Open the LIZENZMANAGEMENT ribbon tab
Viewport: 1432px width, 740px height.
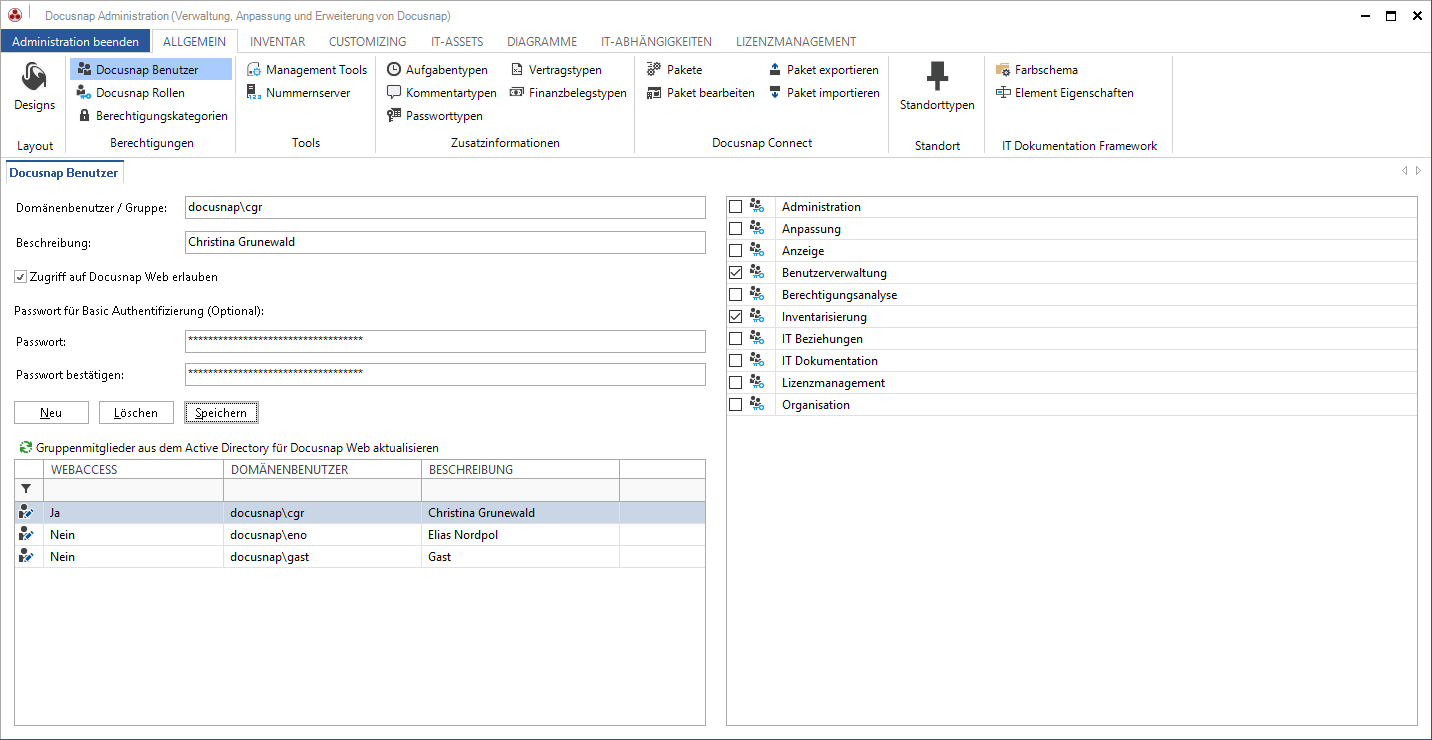(796, 41)
